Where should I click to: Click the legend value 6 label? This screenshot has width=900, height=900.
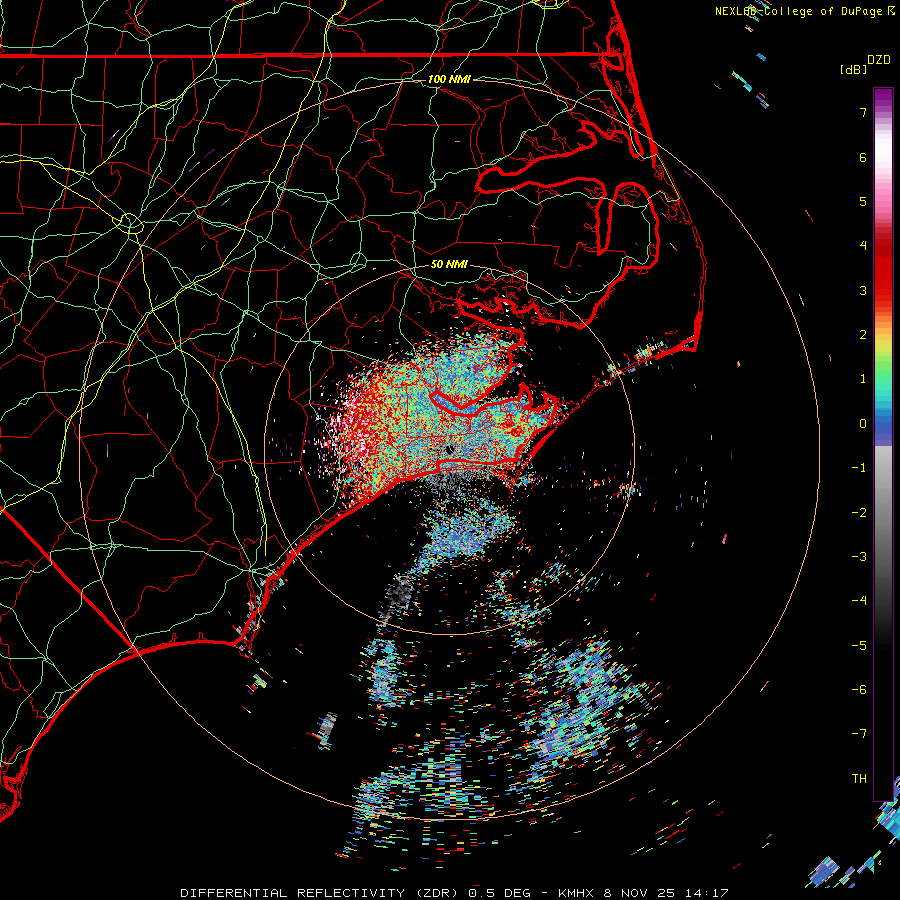coord(863,157)
